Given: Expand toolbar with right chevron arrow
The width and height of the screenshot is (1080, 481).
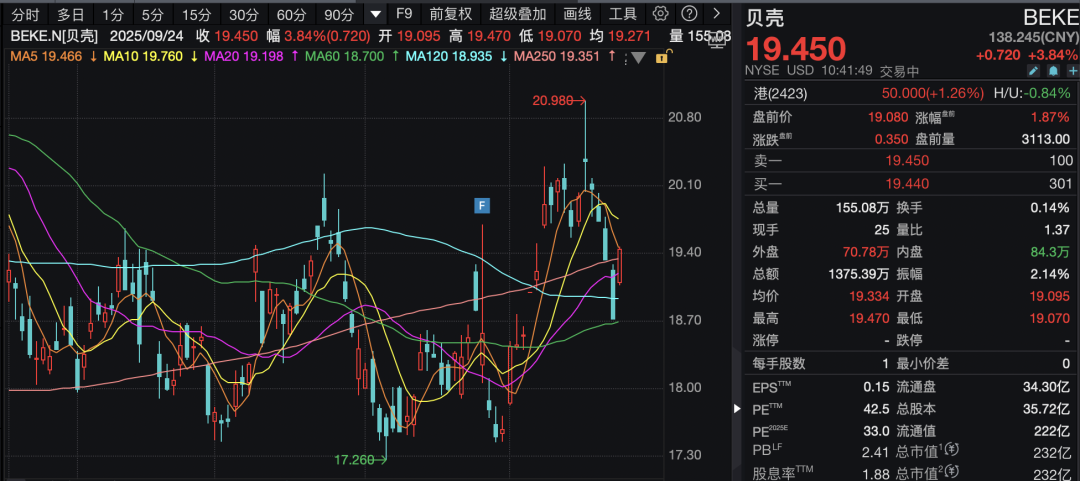Looking at the screenshot, I should [x=716, y=14].
